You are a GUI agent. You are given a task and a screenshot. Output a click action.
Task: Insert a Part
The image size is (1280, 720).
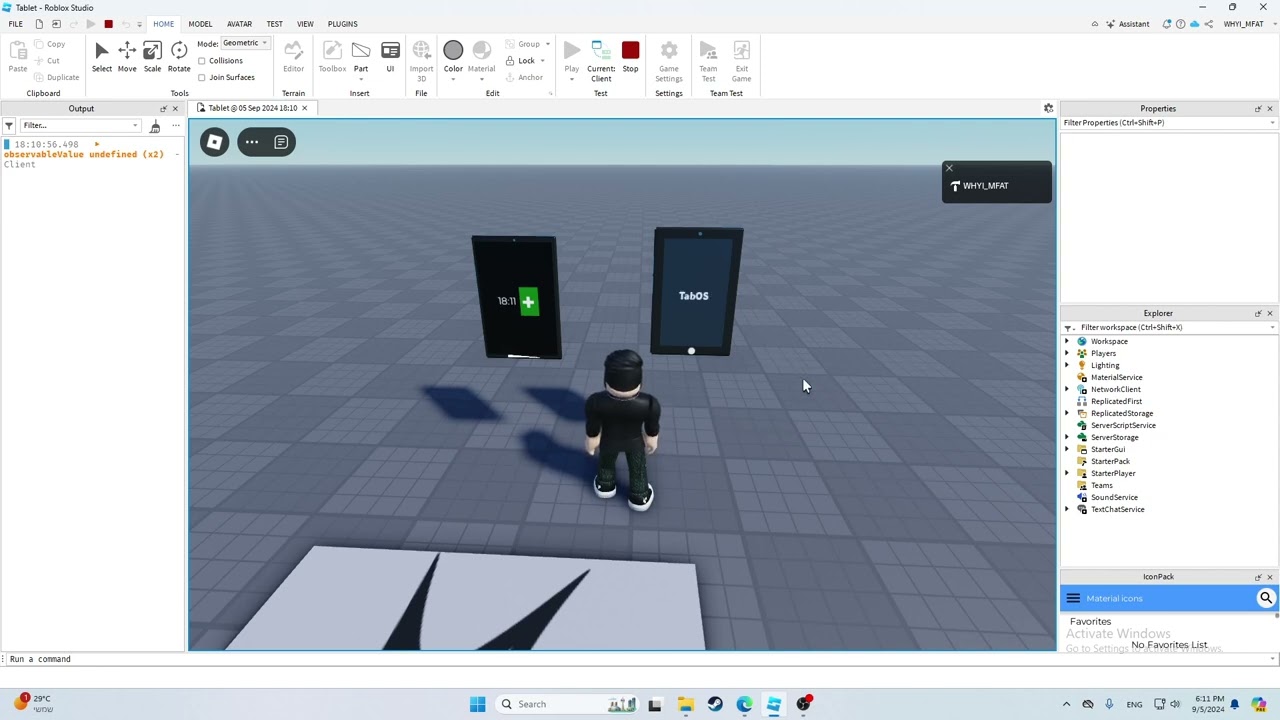361,57
